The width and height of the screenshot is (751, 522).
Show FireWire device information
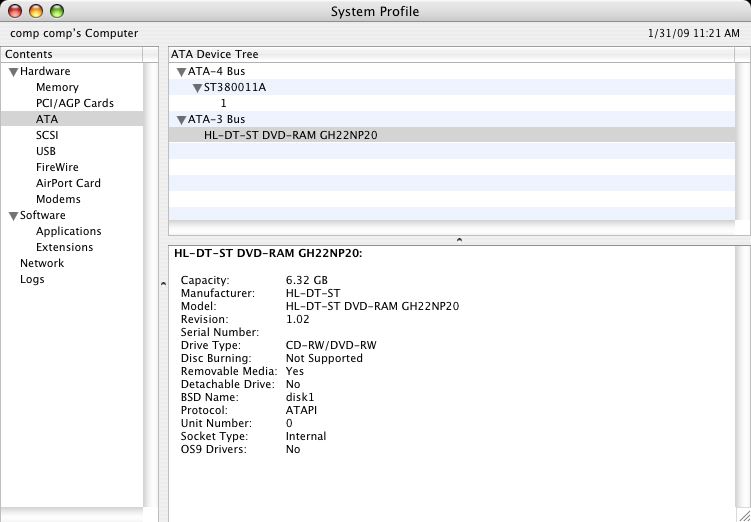57,167
